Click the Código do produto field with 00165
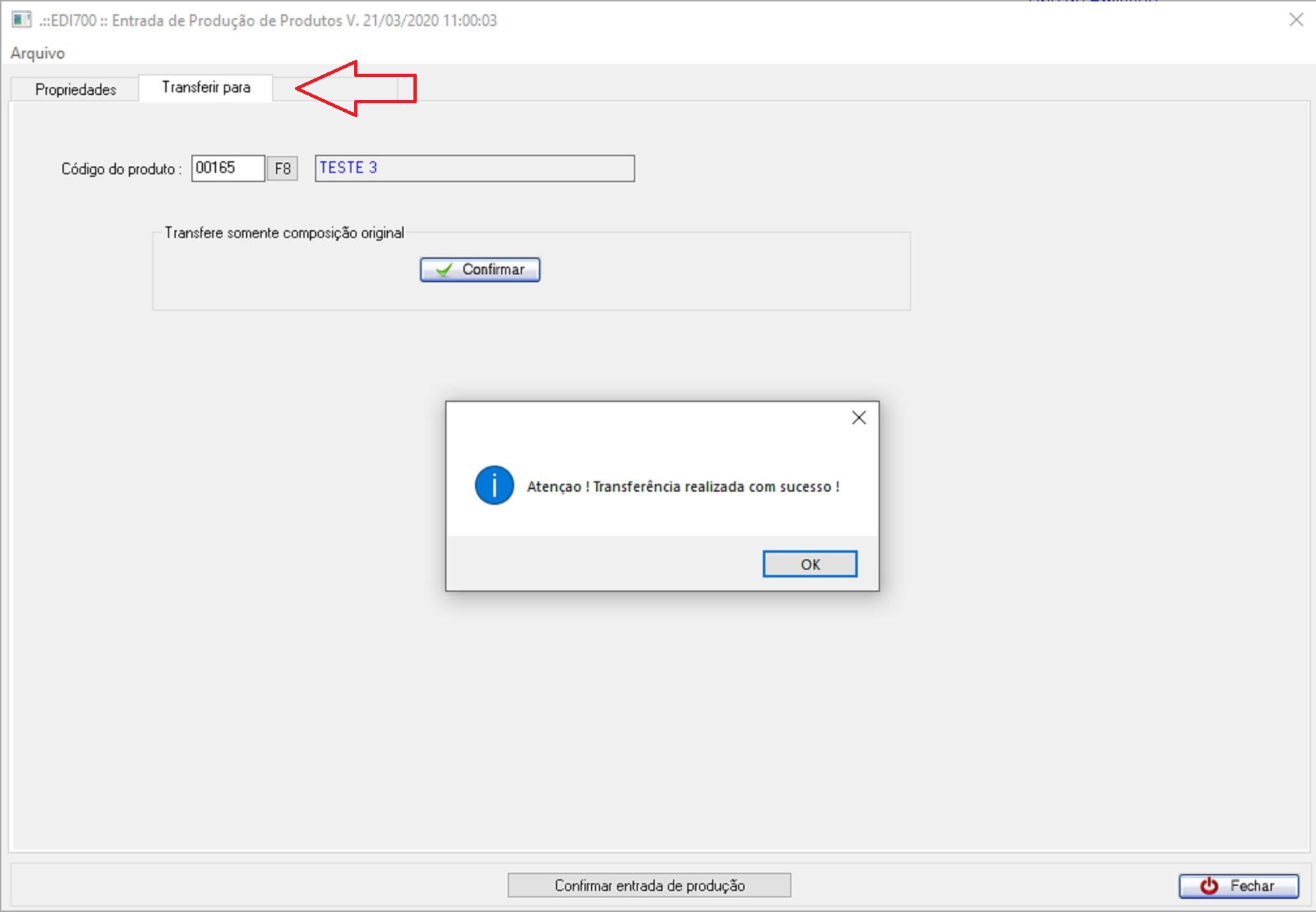 [228, 168]
